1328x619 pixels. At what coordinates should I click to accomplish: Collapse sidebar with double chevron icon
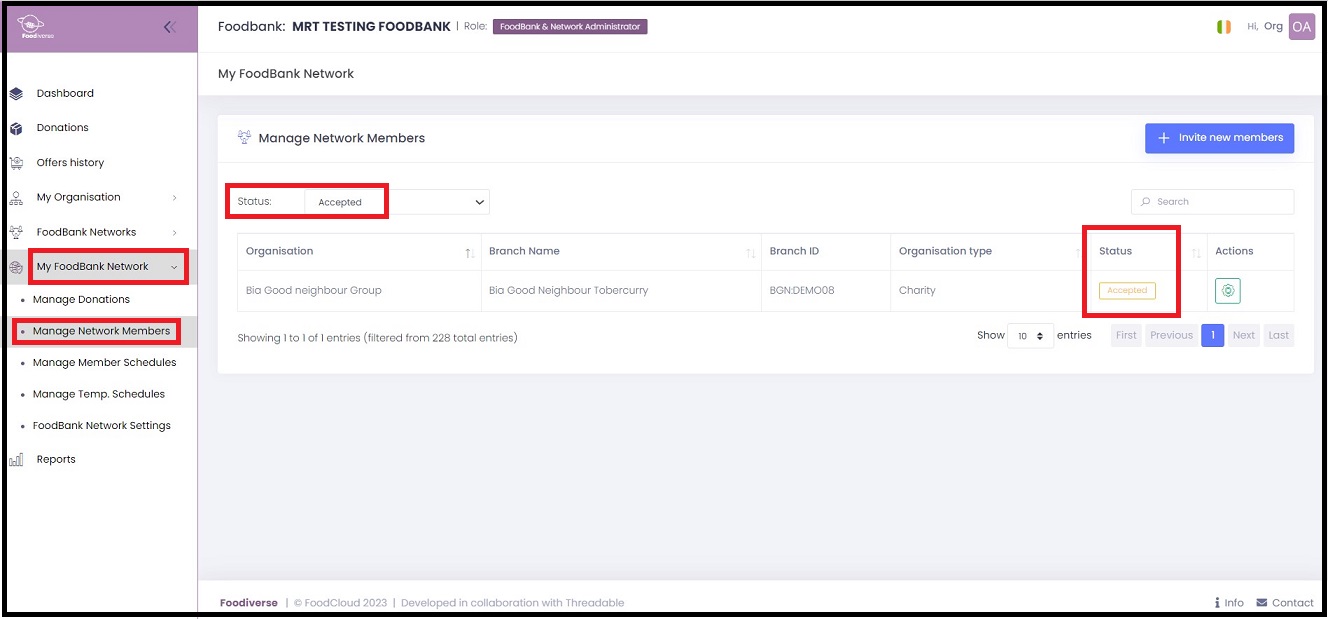[170, 27]
